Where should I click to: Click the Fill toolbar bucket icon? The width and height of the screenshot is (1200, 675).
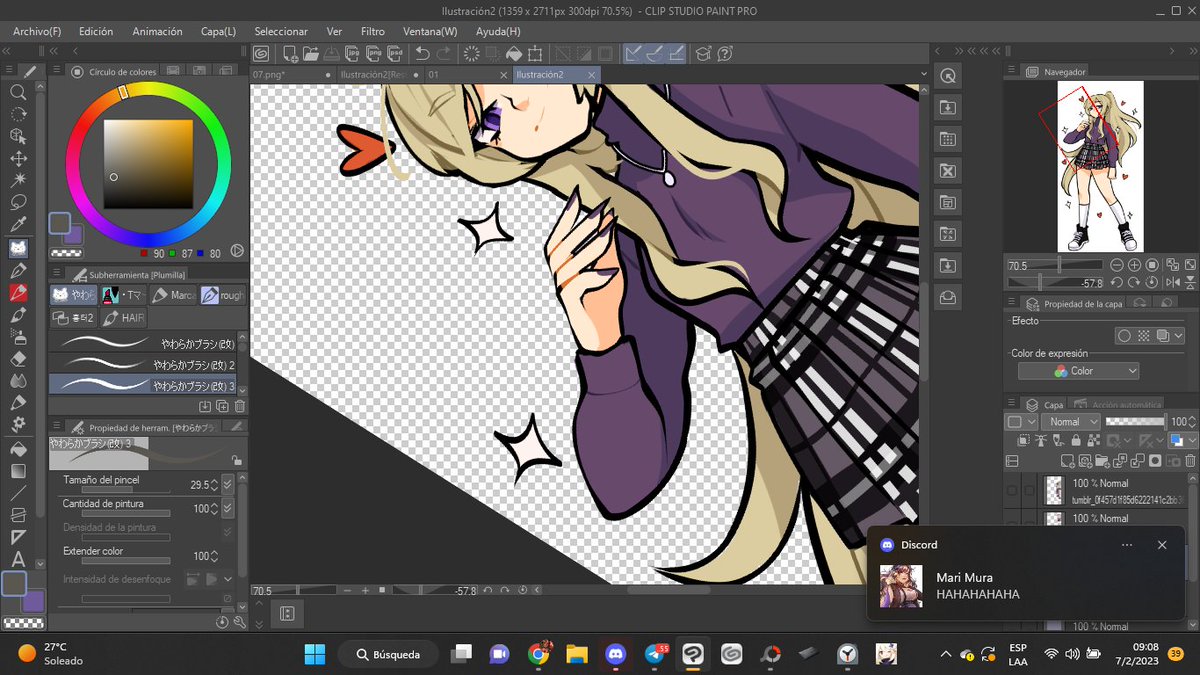pos(514,54)
